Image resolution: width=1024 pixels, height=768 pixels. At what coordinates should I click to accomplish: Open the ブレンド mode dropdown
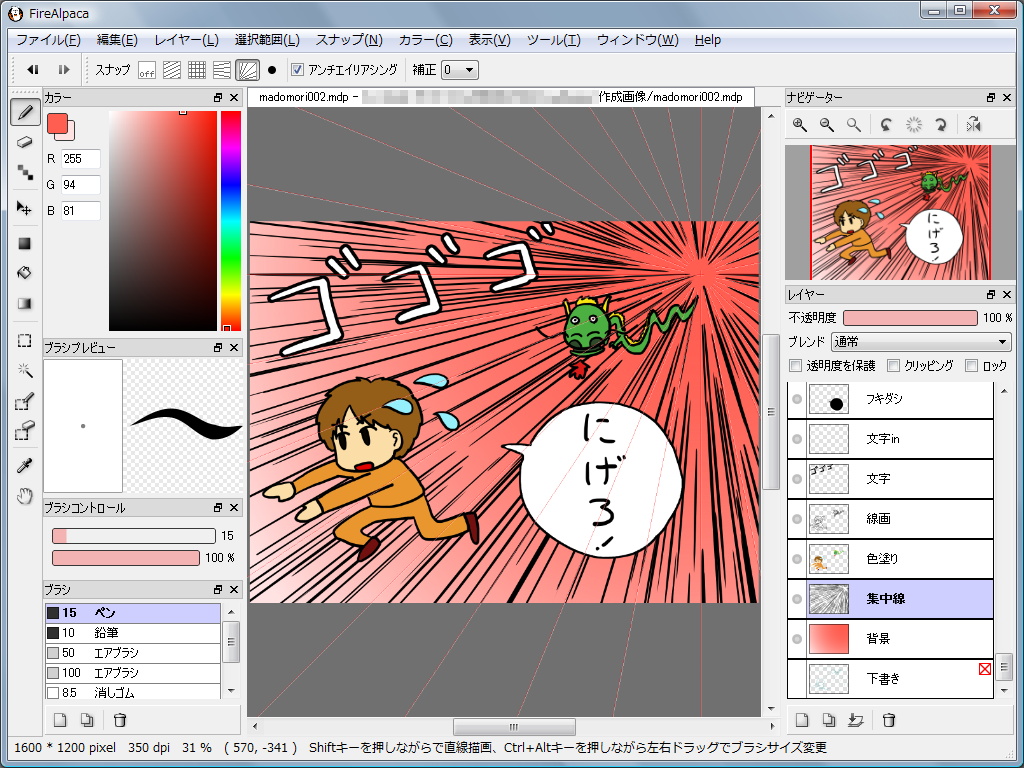pyautogui.click(x=921, y=342)
